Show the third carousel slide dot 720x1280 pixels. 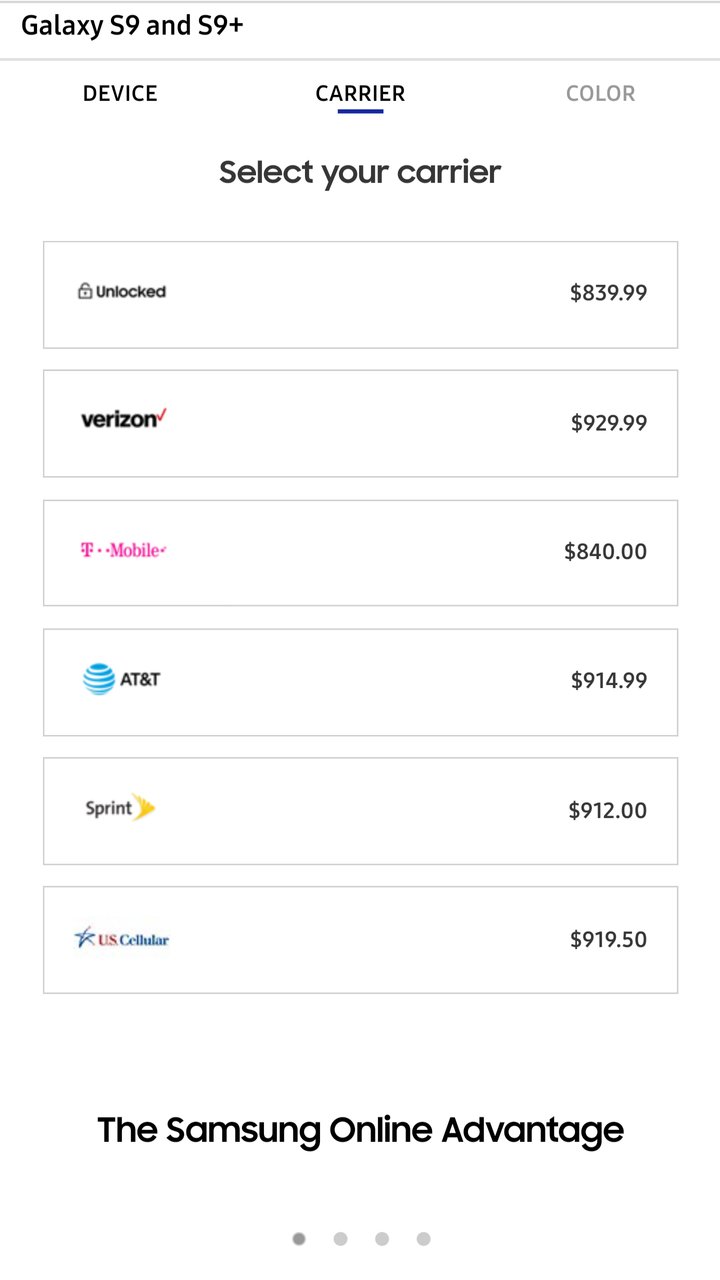click(382, 1239)
